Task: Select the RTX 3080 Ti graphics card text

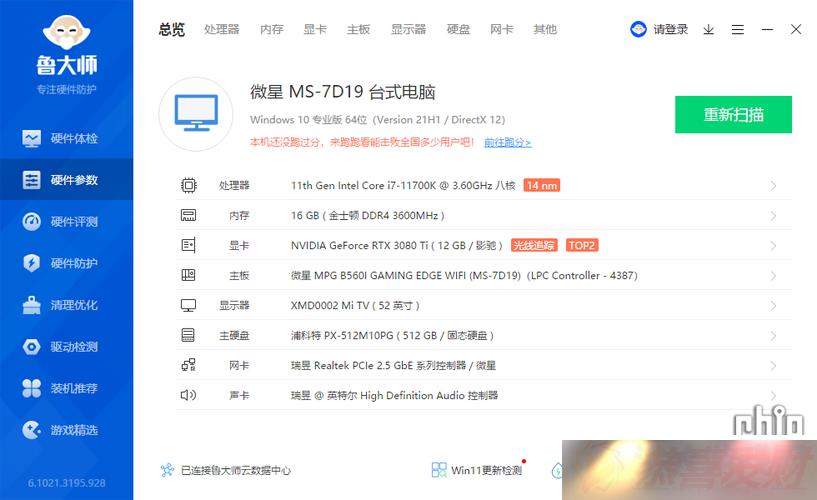Action: (x=397, y=245)
